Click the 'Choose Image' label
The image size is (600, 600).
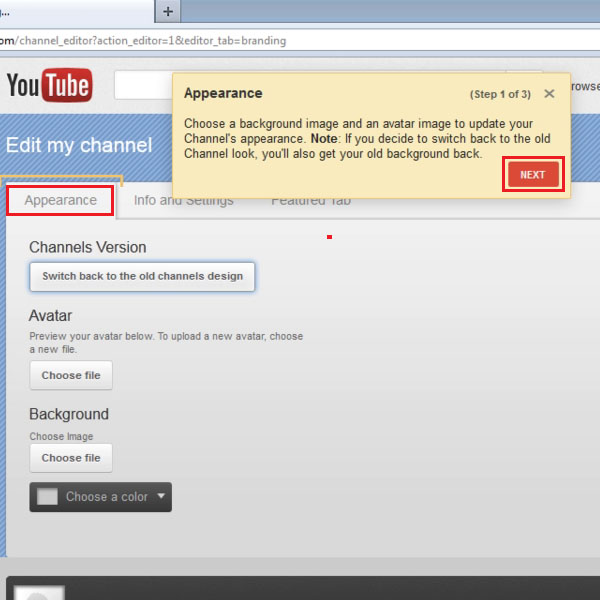(61, 436)
